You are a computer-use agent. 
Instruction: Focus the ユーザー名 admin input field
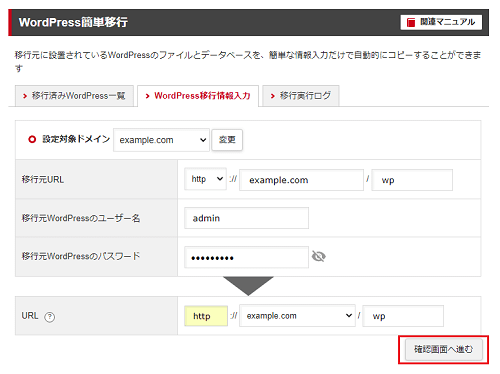pos(246,218)
